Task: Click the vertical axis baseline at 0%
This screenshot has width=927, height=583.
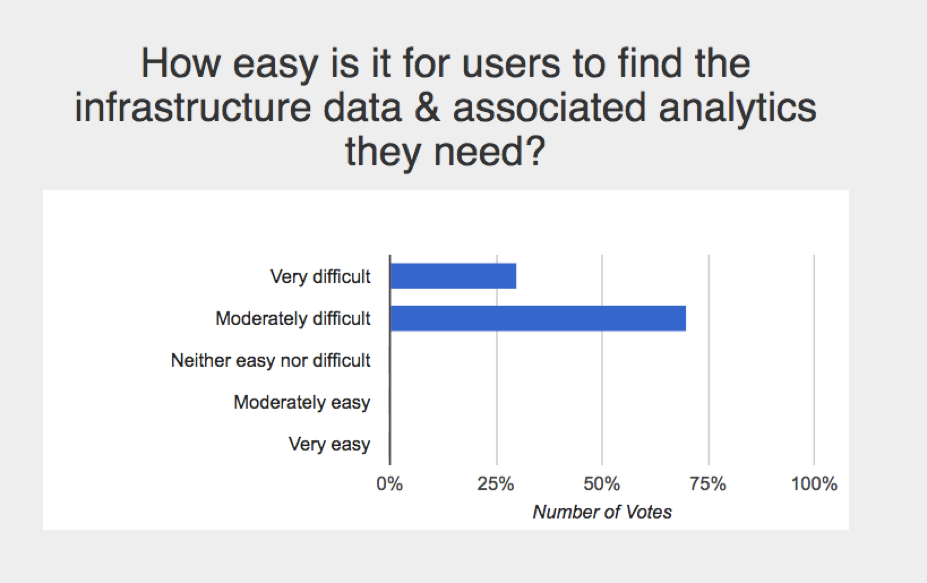Action: tap(390, 359)
